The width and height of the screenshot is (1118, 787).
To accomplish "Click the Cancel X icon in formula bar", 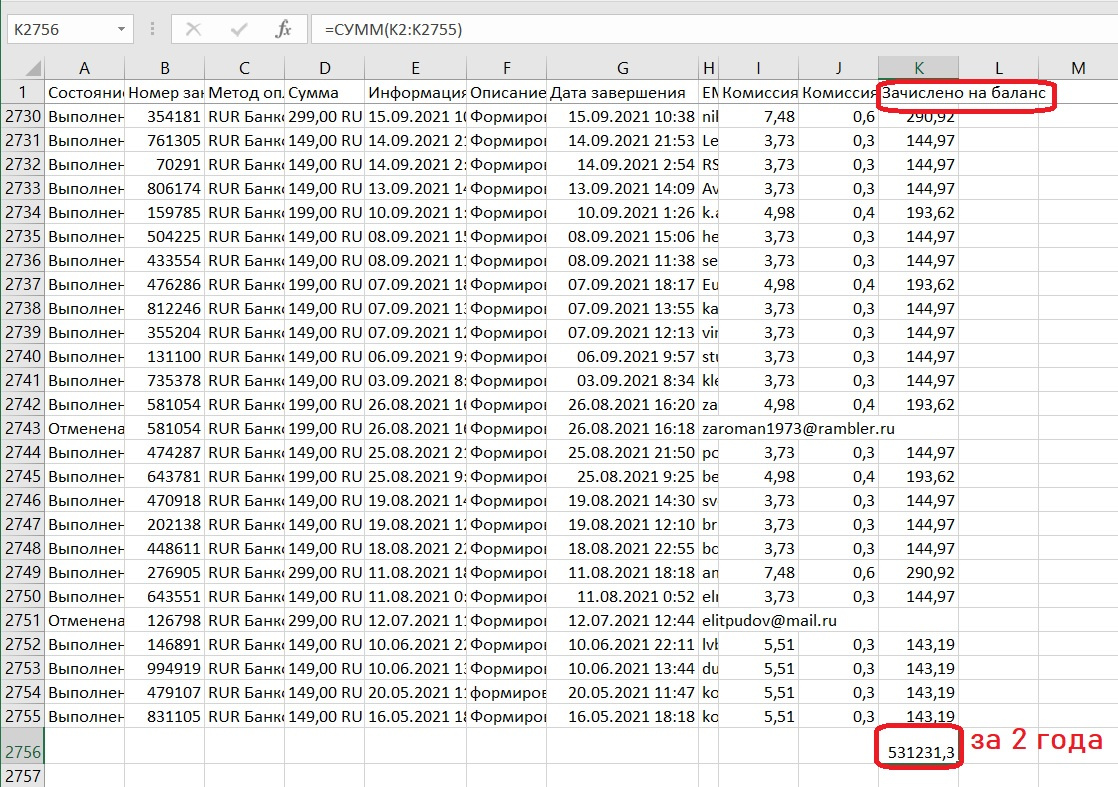I will coord(193,29).
